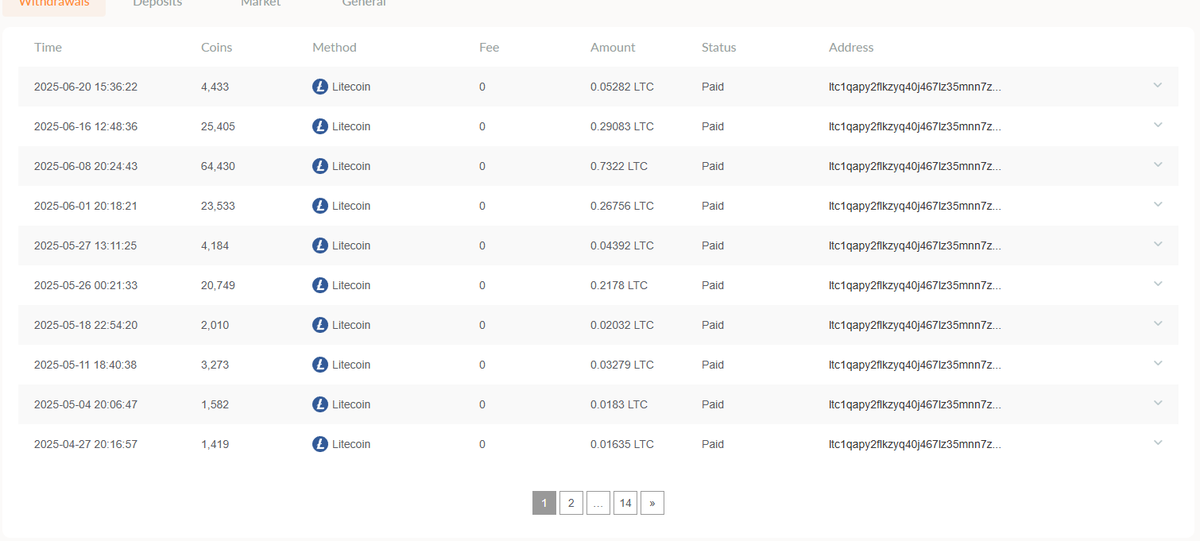Click the ellipsis pagination button

[598, 503]
